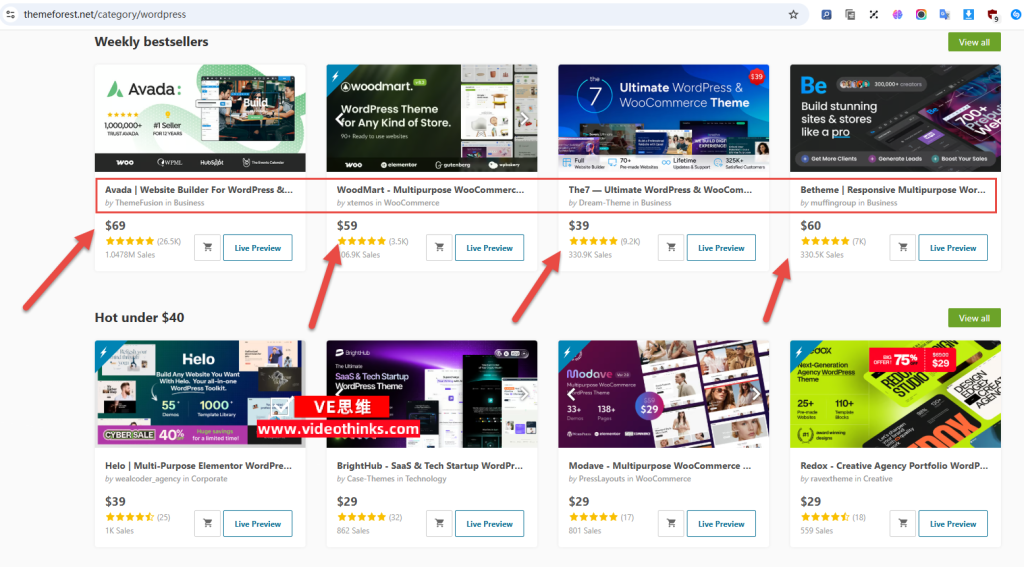The width and height of the screenshot is (1024, 567).
Task: Add Betheme to cart
Action: (903, 248)
